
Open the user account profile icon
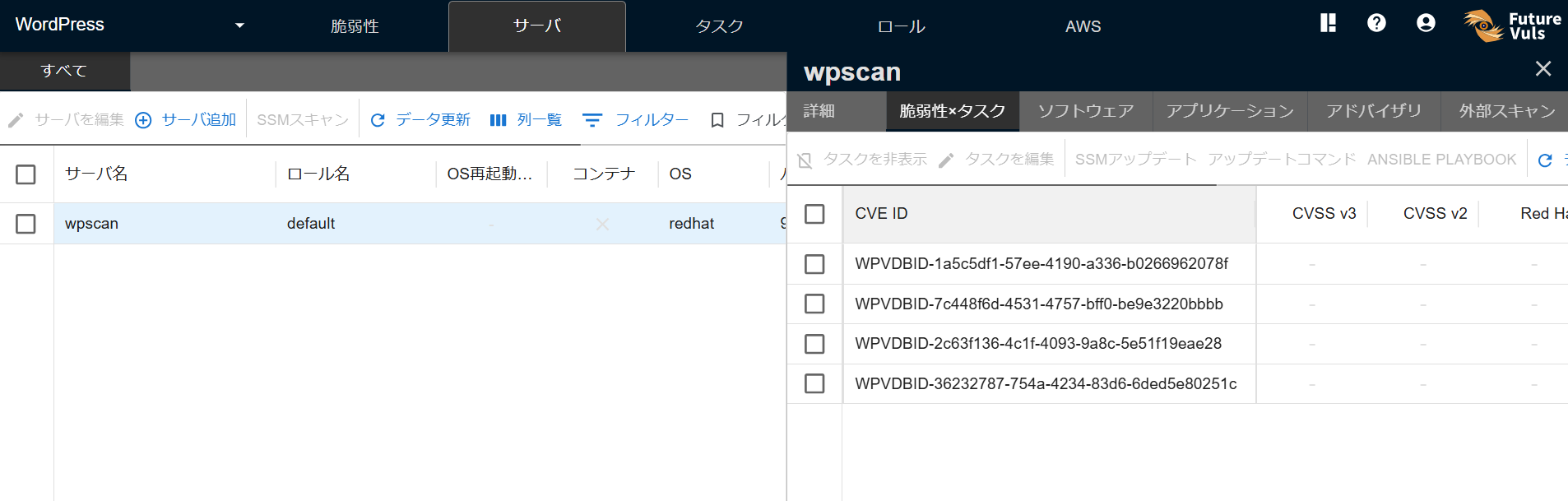click(x=1426, y=23)
